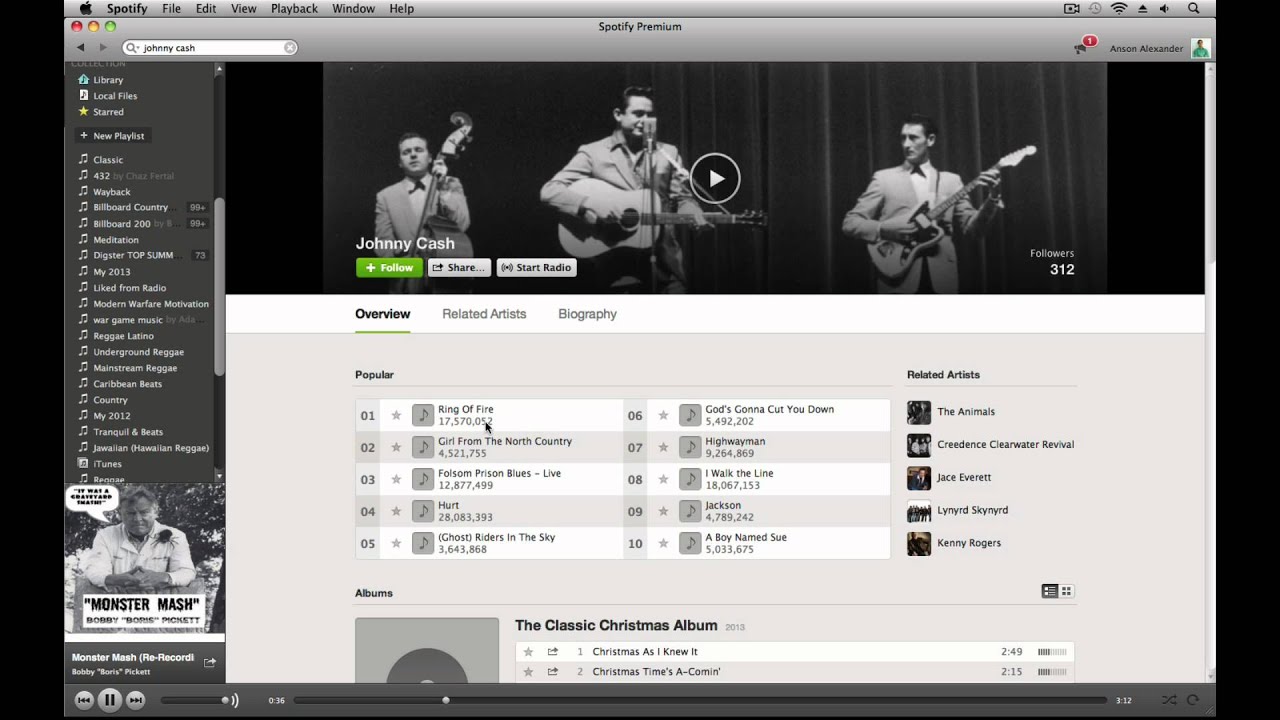Open the Billboard Country playlist
The height and width of the screenshot is (720, 1280).
pos(130,208)
